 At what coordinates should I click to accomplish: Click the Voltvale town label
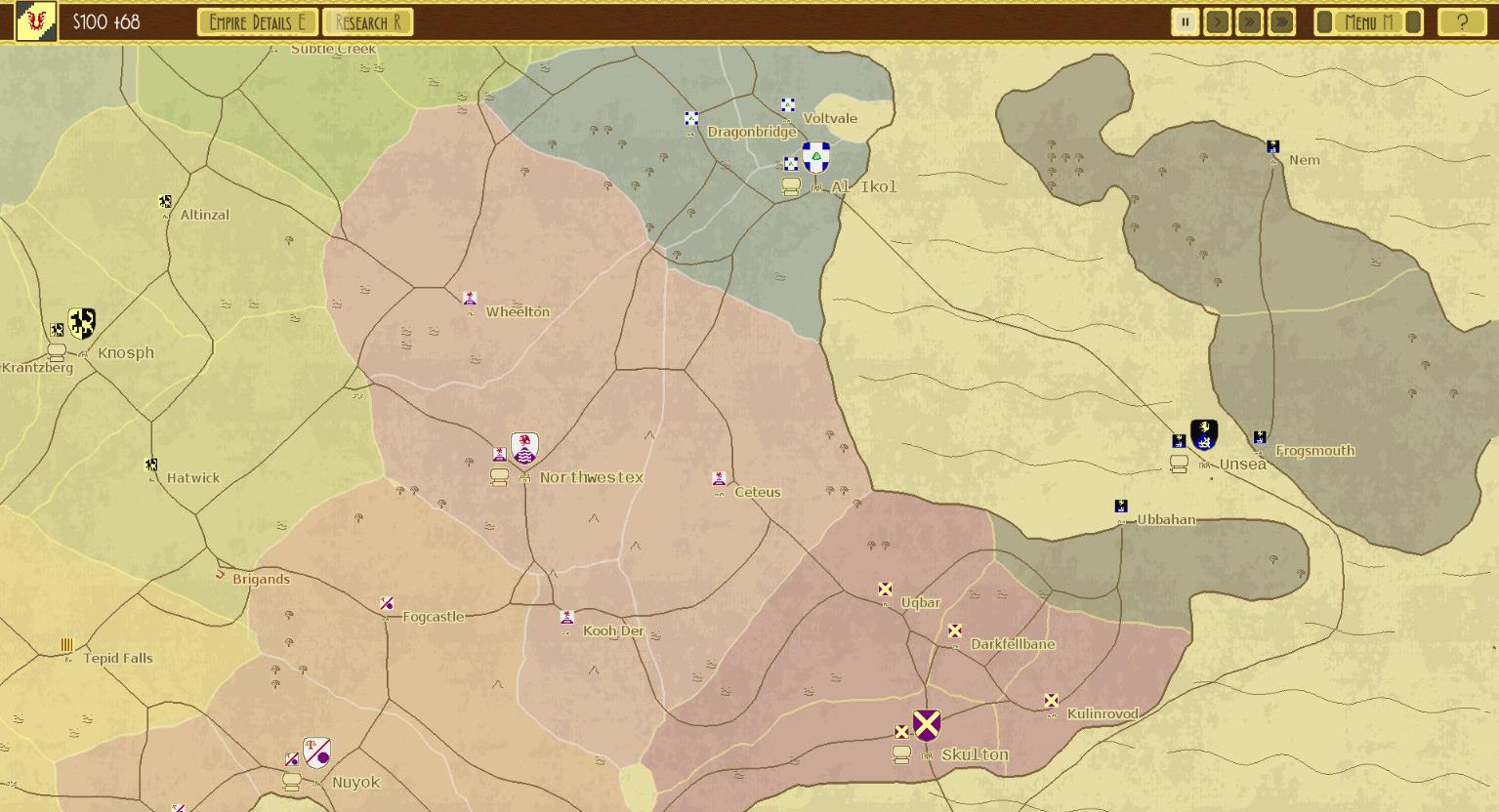click(x=830, y=118)
